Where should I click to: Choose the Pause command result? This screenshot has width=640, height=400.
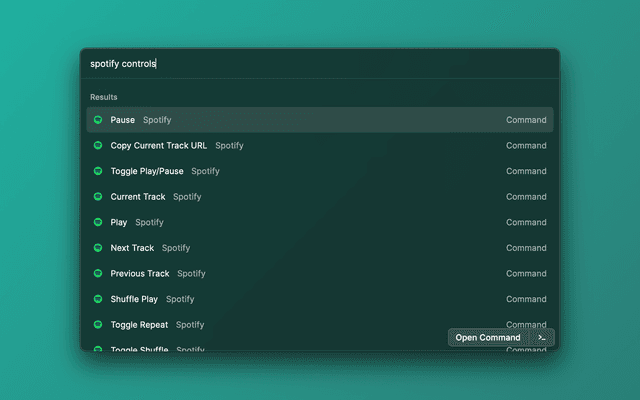click(x=122, y=120)
